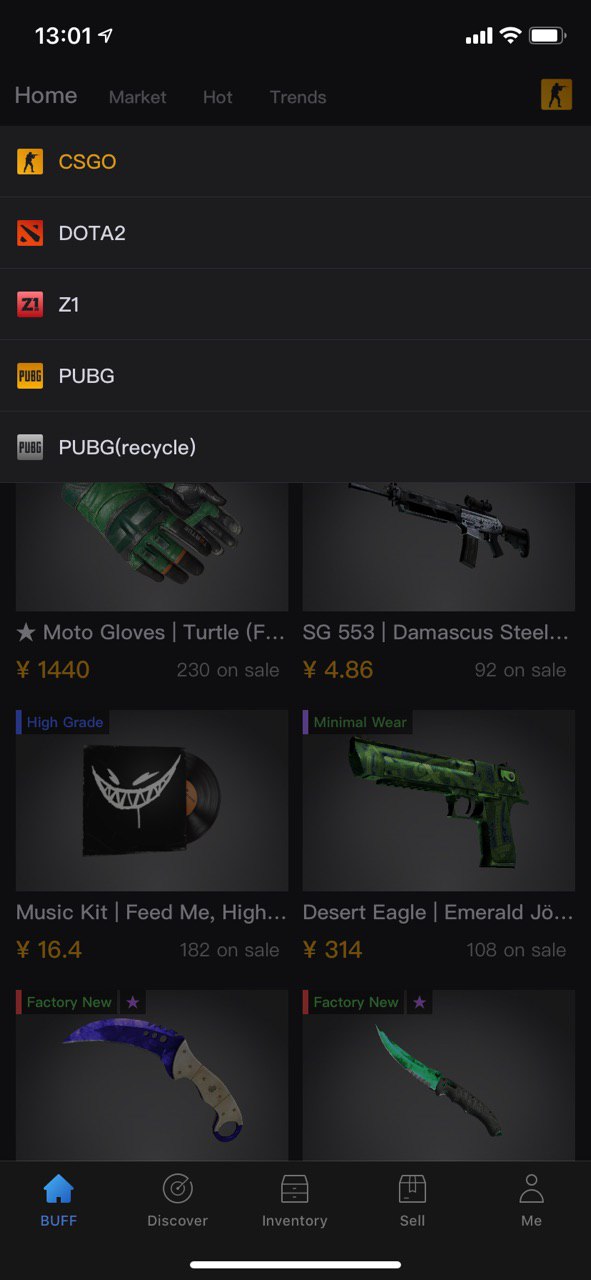Select CSGO in the game list
The image size is (591, 1280).
(x=295, y=161)
